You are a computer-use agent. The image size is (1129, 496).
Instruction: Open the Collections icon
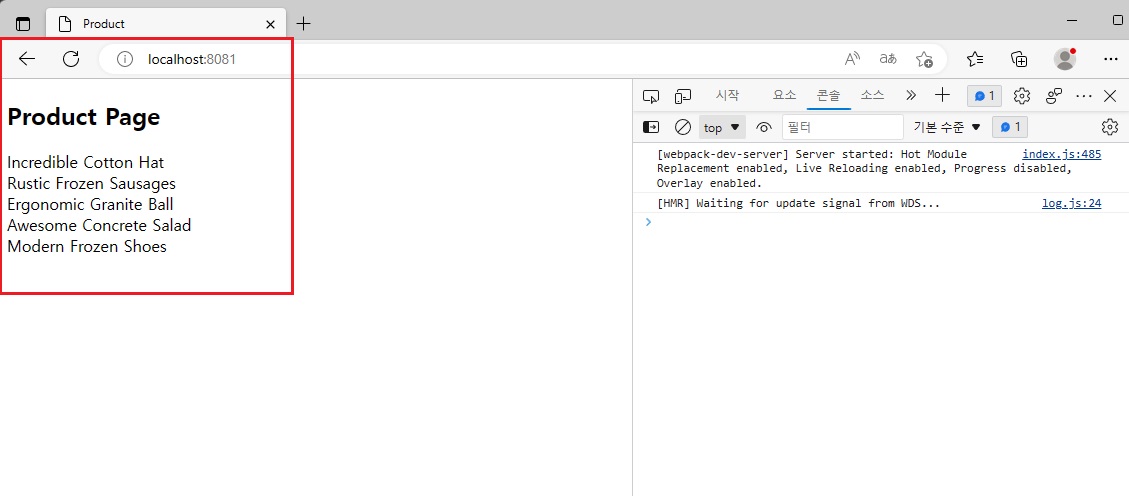click(1019, 59)
